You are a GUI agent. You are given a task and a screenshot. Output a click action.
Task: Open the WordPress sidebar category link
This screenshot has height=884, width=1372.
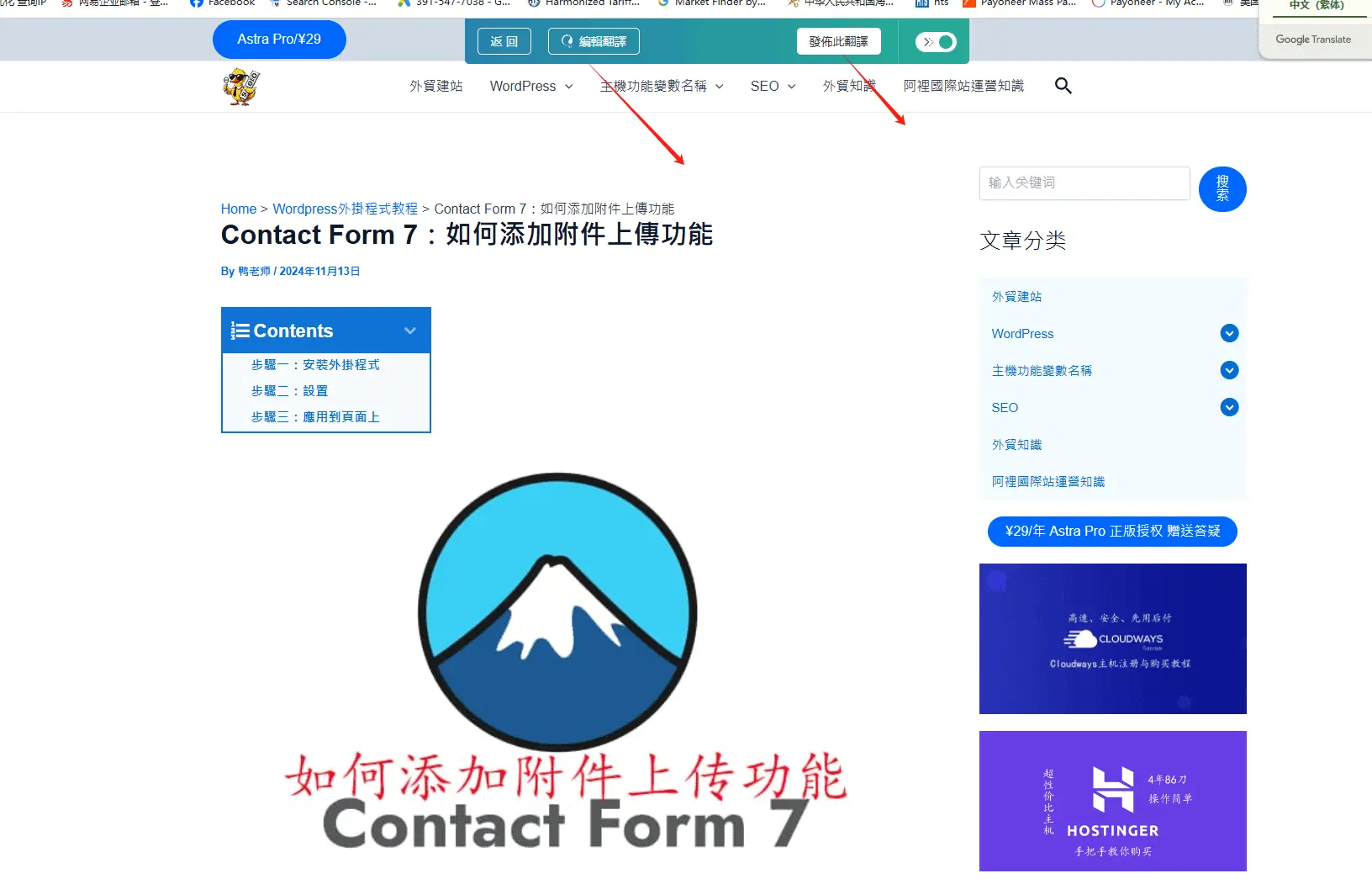[x=1022, y=333]
